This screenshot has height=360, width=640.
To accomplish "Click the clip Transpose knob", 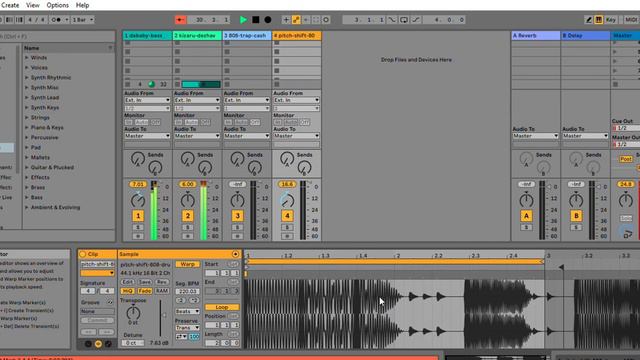I will point(133,313).
